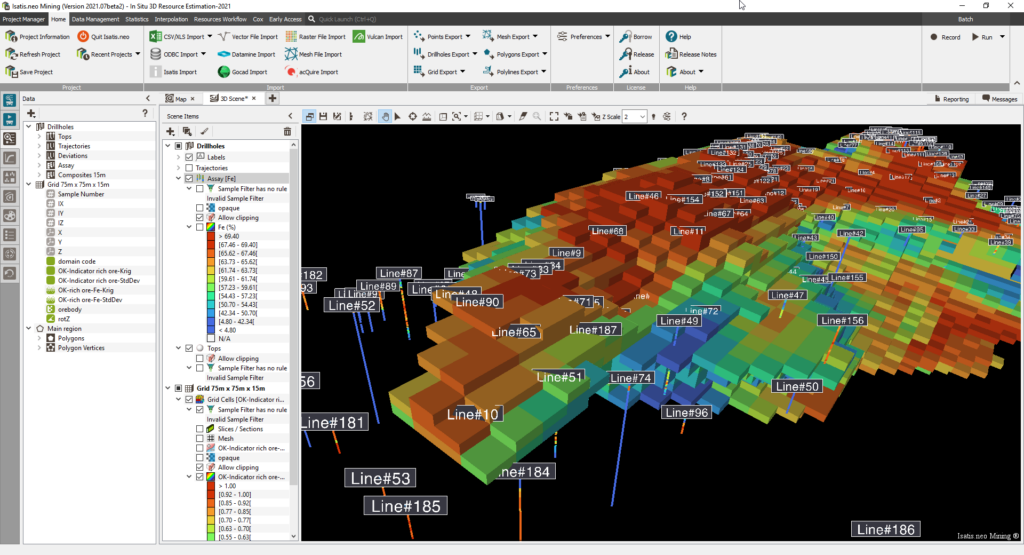Collapse Grid 75m x 75m x 15m scene group
The height and width of the screenshot is (555, 1024).
pos(168,388)
